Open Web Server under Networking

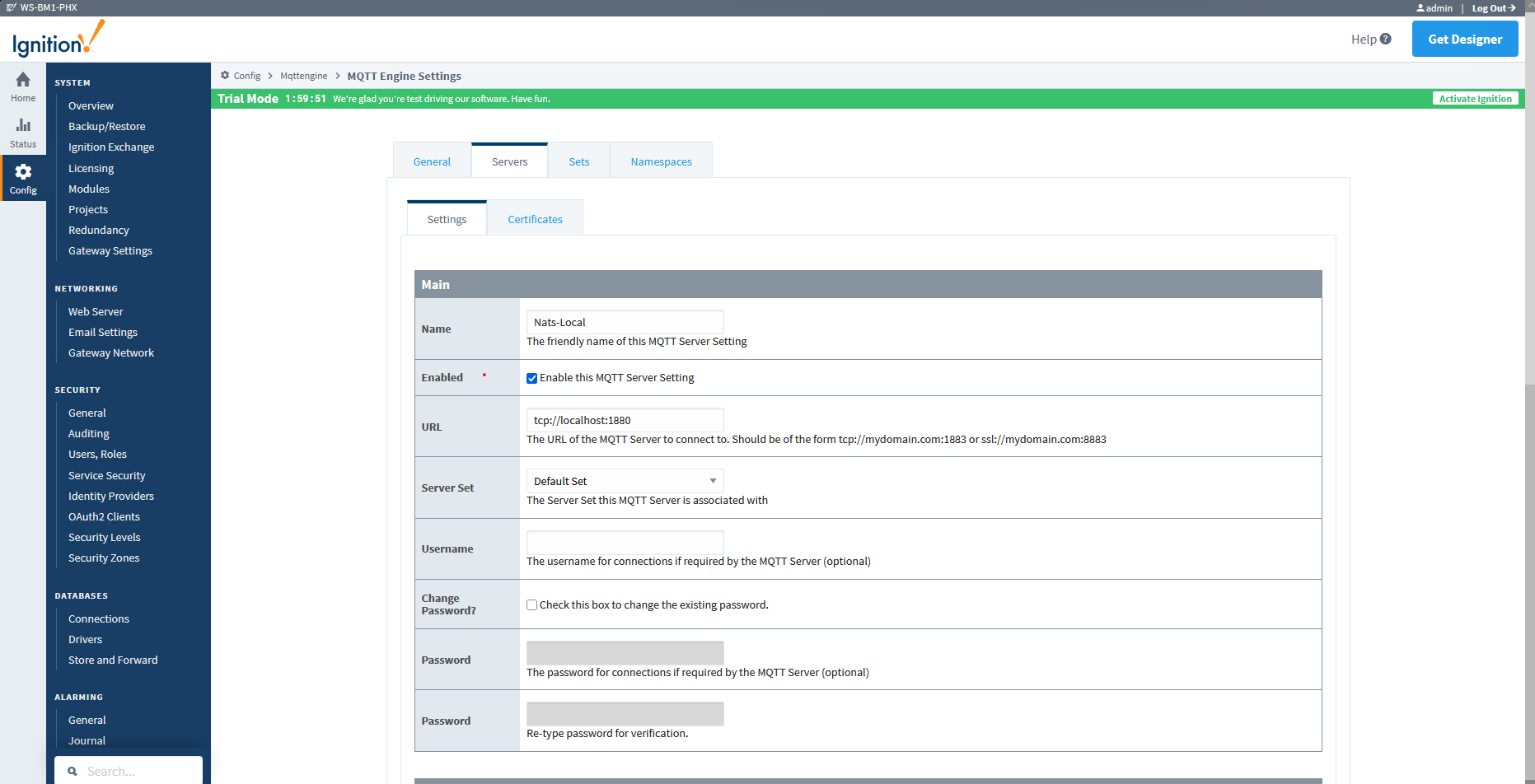[x=96, y=311]
